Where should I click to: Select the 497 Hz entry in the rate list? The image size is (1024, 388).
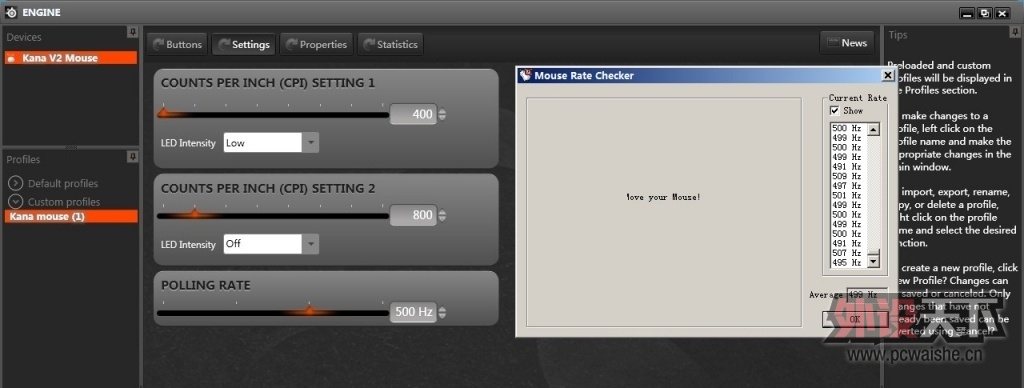click(847, 186)
